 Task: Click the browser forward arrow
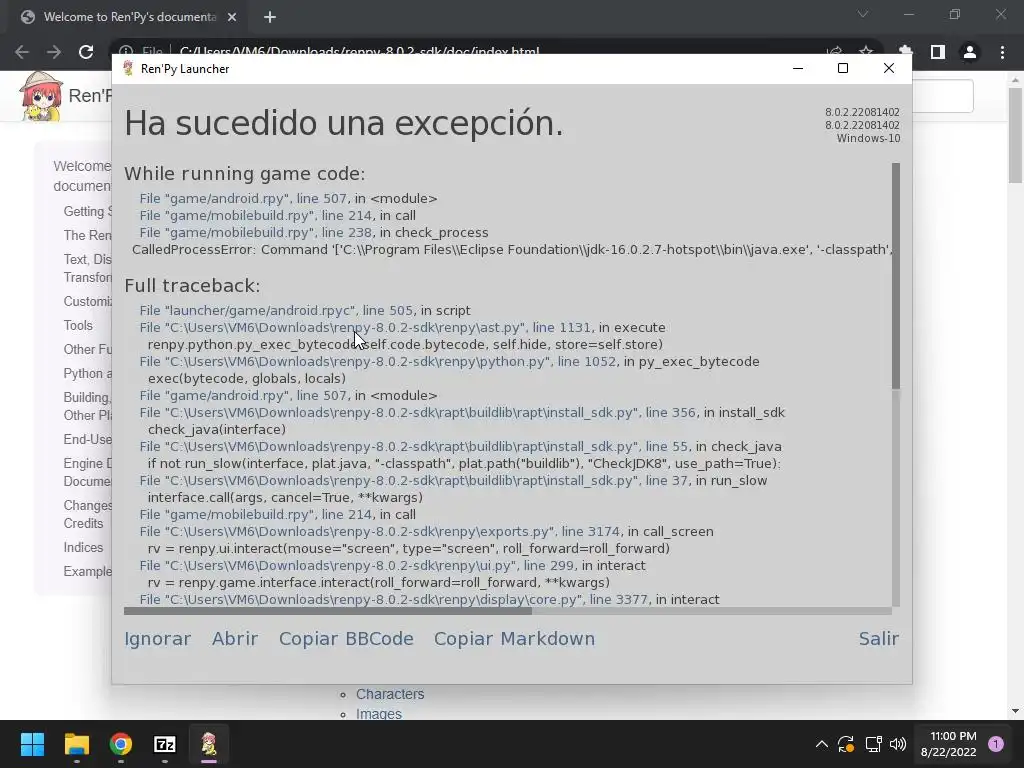pyautogui.click(x=54, y=52)
